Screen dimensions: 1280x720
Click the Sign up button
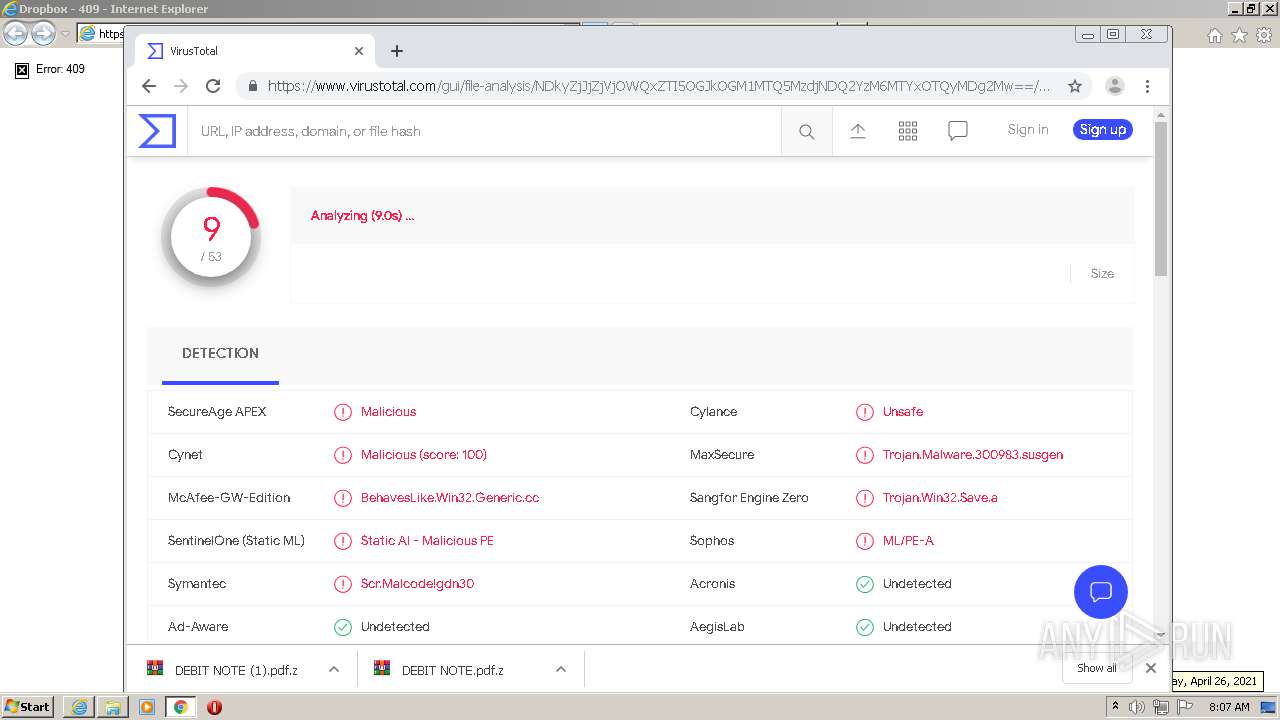(1103, 130)
